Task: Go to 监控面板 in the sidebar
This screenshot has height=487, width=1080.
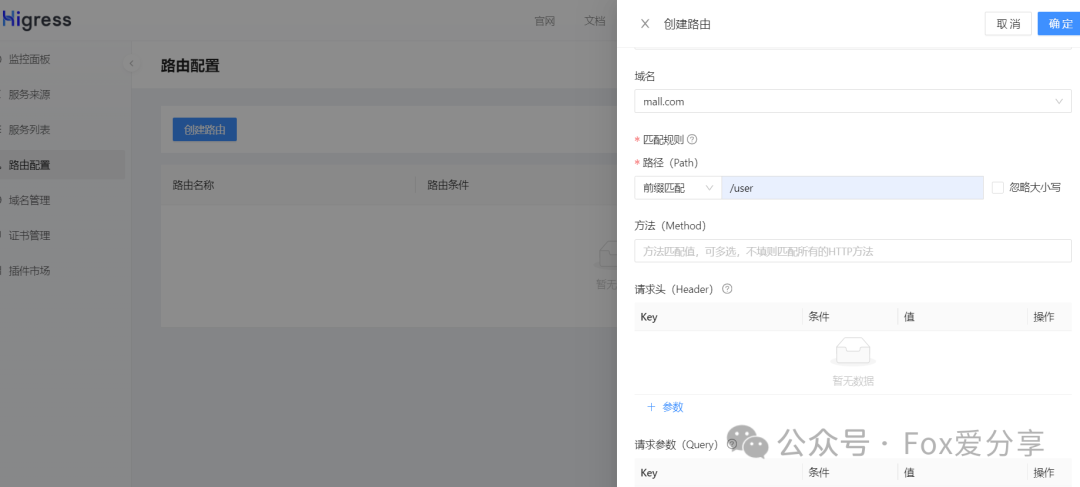Action: 29,60
